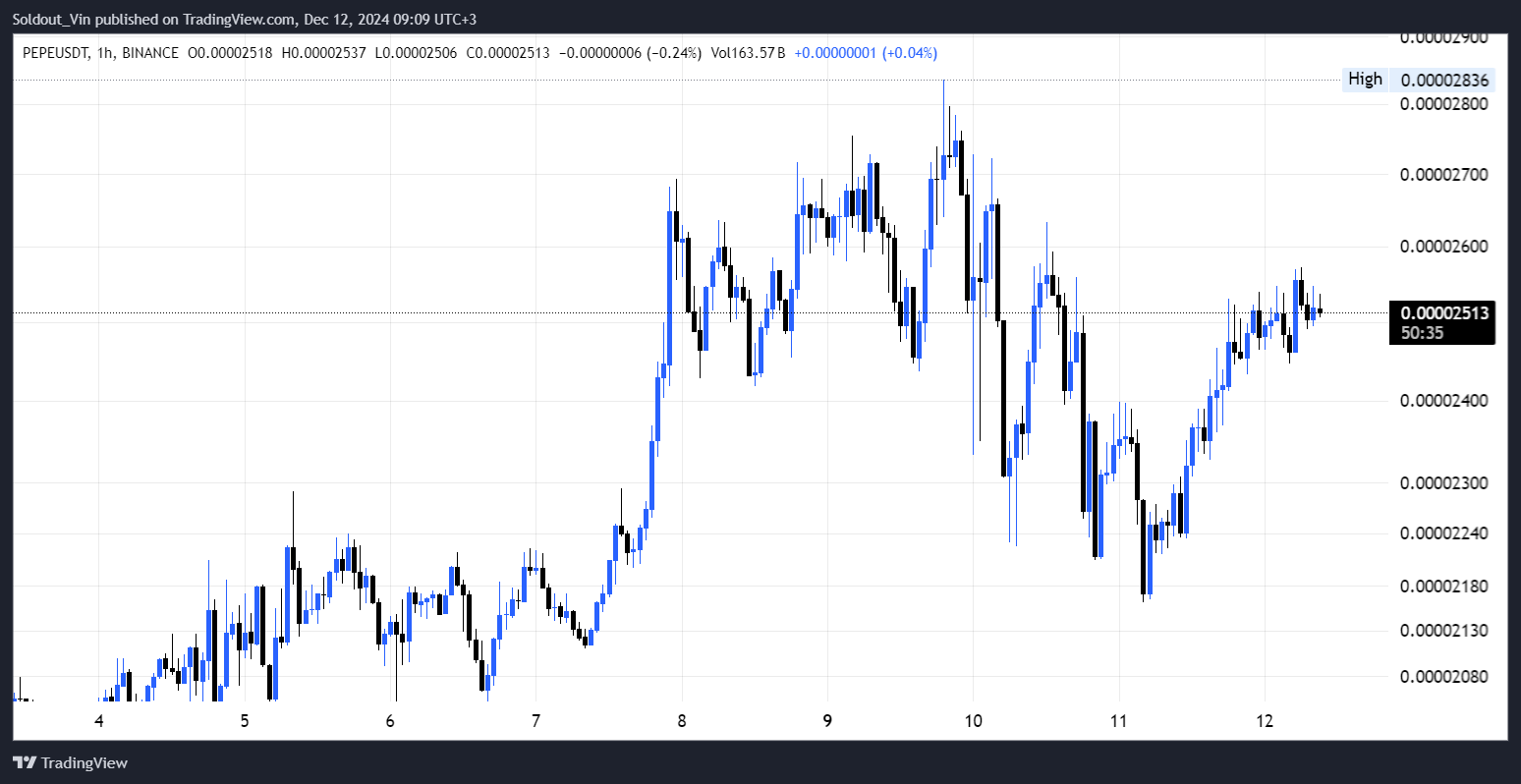Viewport: 1521px width, 784px height.
Task: Click the 0.00002080 price axis label
Action: coord(1444,677)
